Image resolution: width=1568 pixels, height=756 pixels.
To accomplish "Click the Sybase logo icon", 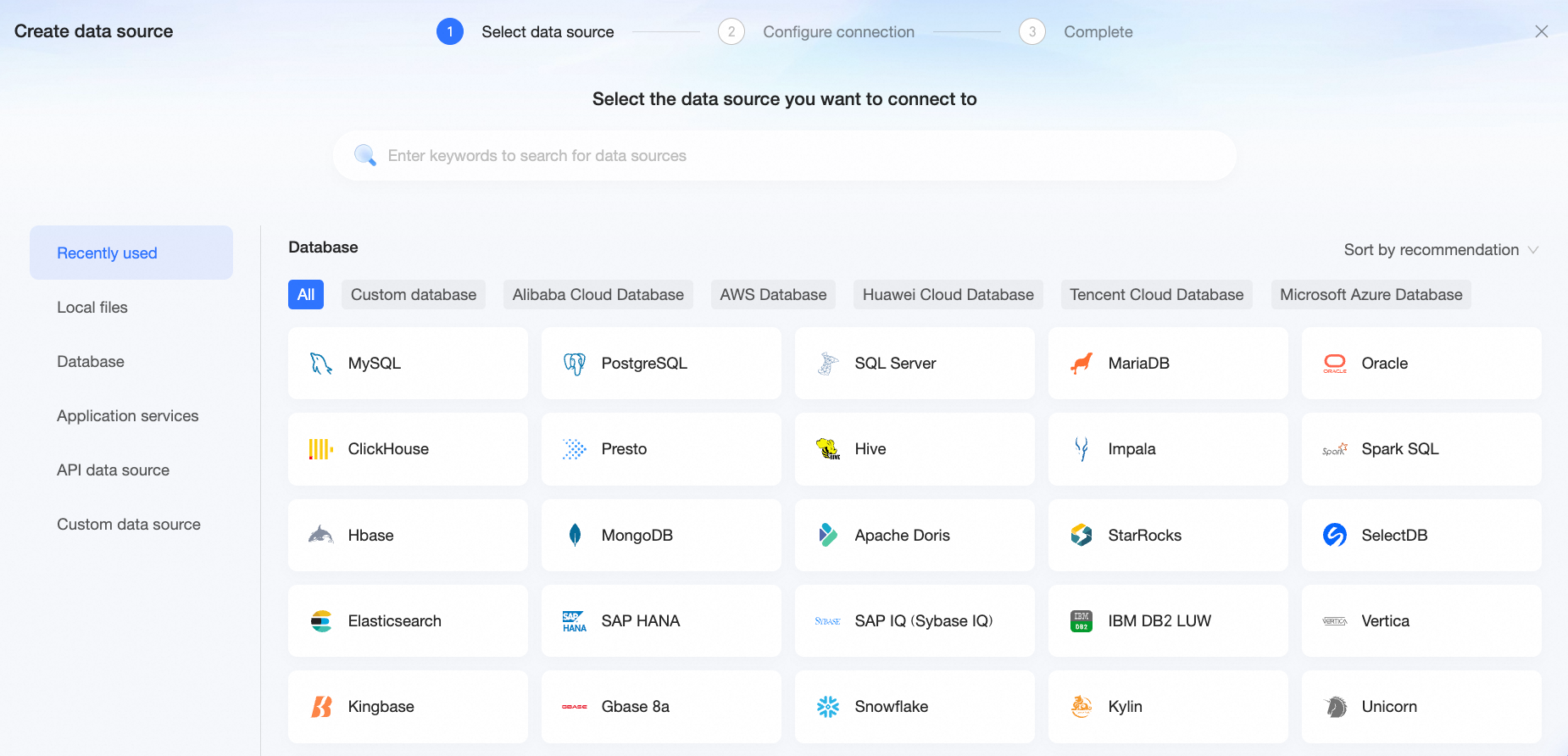I will point(828,621).
